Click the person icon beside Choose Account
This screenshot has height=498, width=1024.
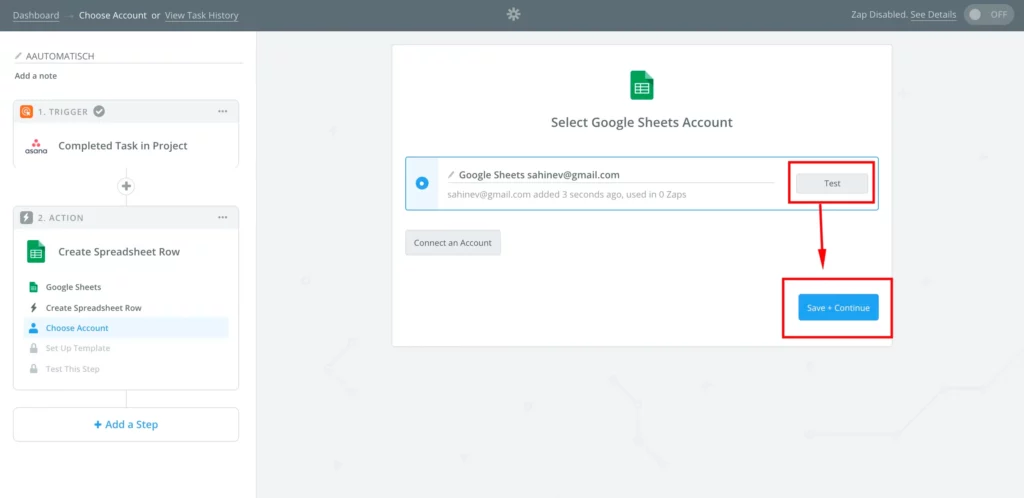(x=33, y=328)
